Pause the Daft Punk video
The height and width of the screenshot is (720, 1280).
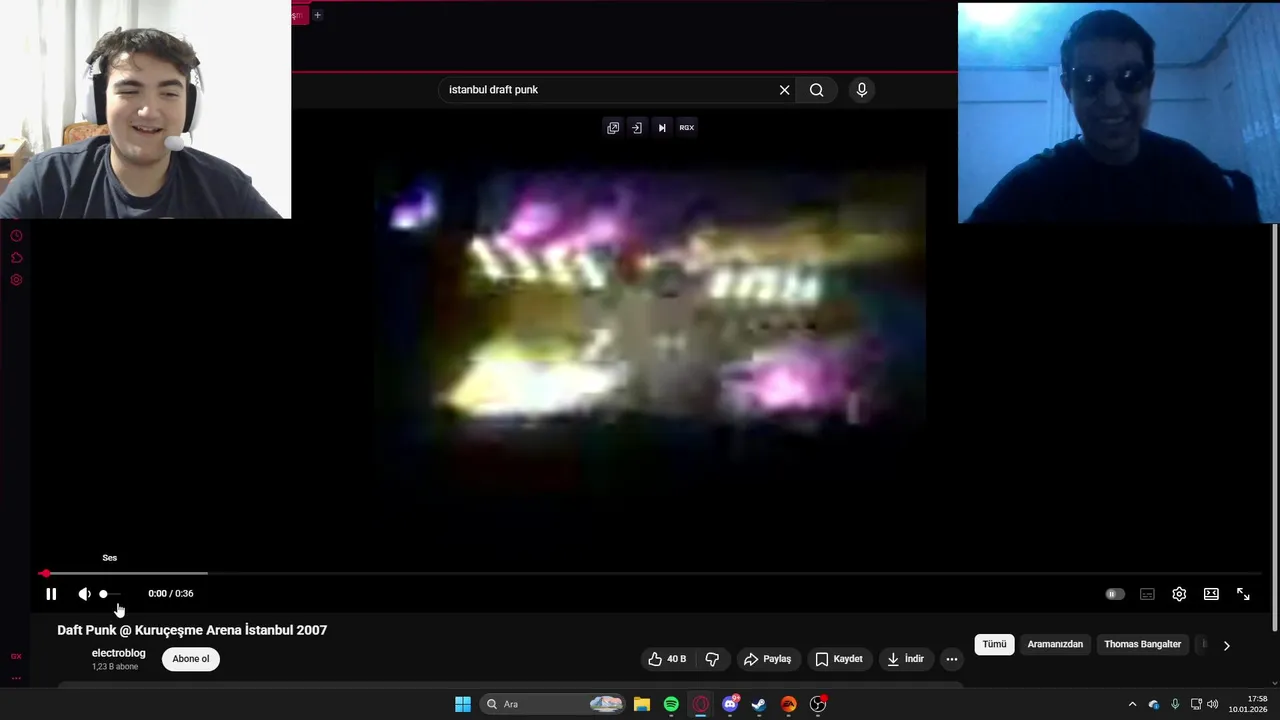[51, 594]
